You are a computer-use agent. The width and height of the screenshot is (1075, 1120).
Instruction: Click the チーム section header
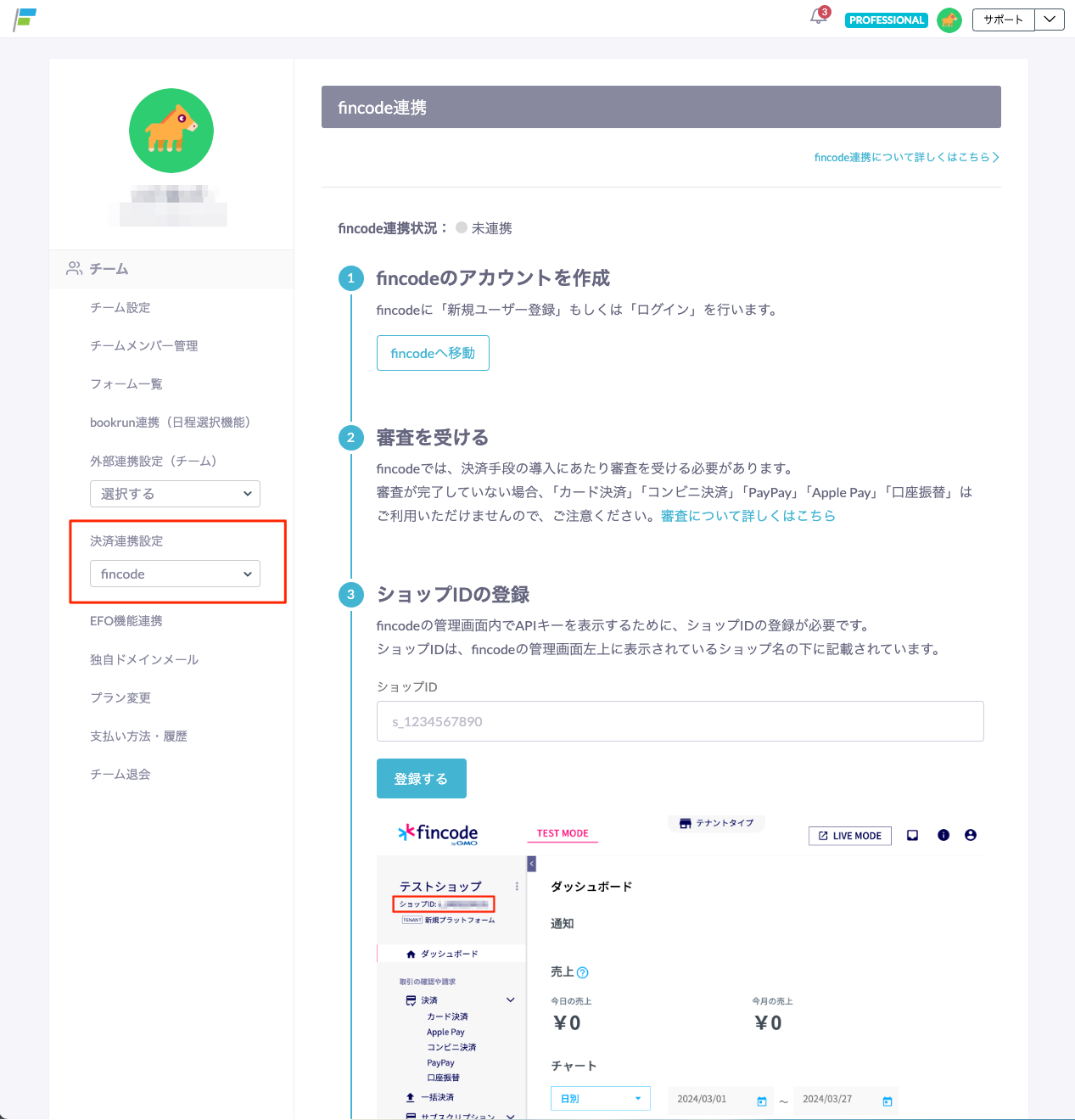pos(171,269)
